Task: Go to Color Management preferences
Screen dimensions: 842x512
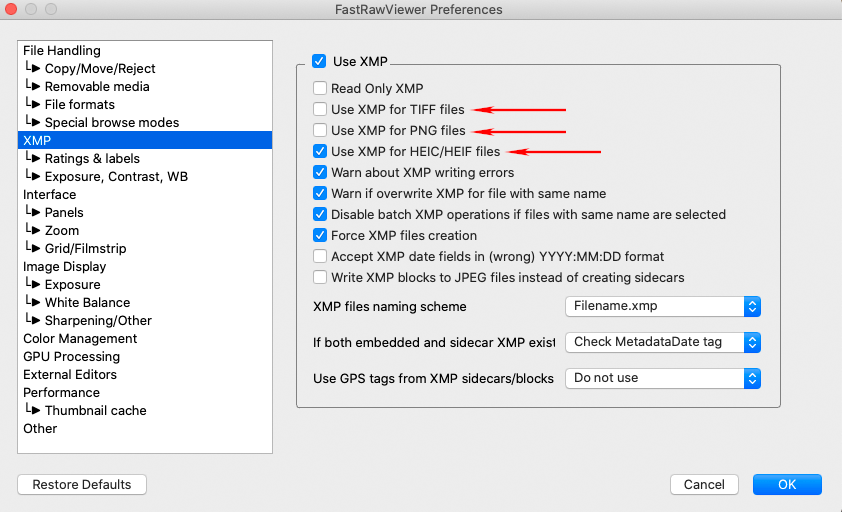Action: 80,339
